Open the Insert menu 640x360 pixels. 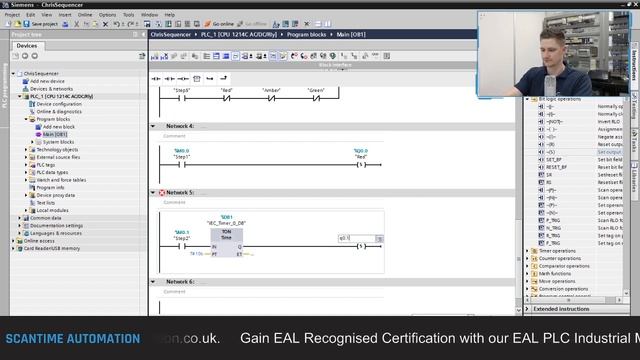click(64, 15)
